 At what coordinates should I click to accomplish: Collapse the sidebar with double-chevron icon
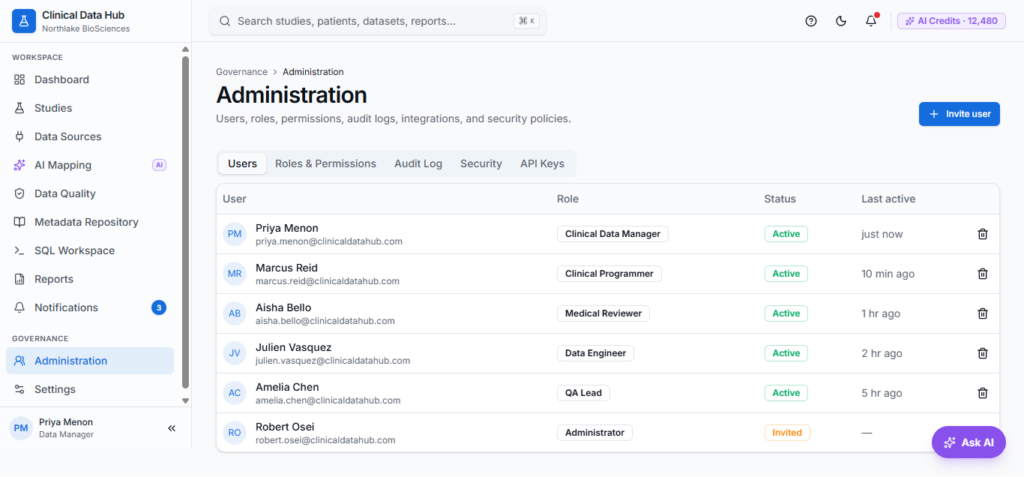(172, 429)
